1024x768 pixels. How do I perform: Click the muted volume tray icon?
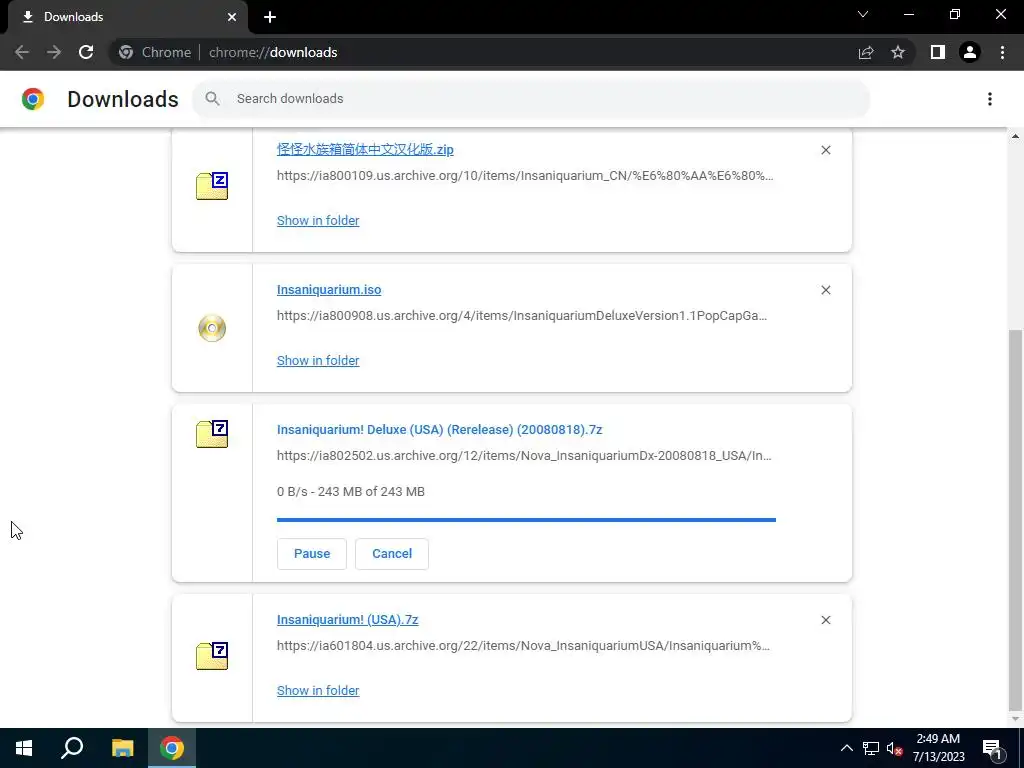pyautogui.click(x=894, y=748)
